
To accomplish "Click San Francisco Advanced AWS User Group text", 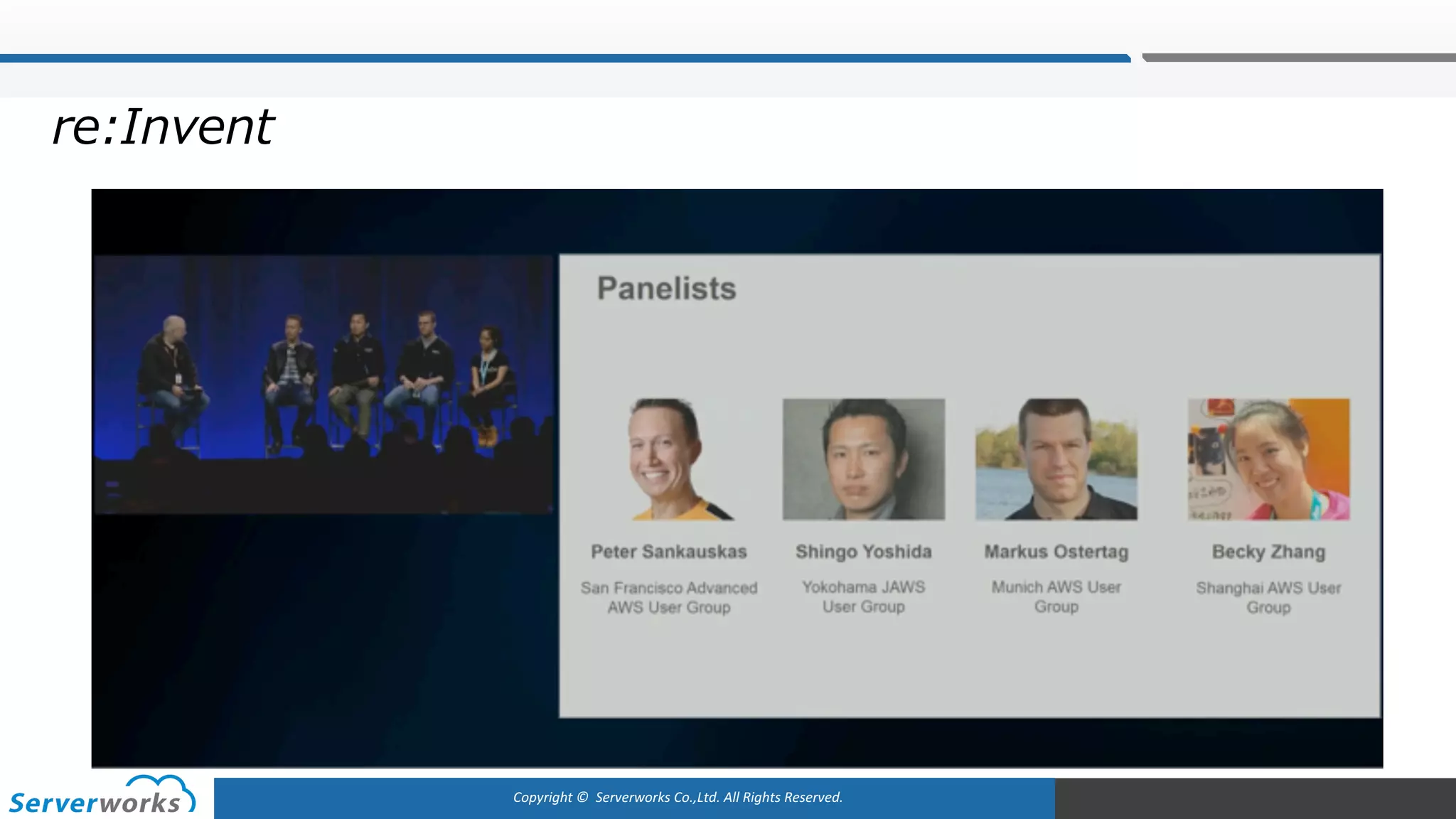I will click(x=668, y=597).
